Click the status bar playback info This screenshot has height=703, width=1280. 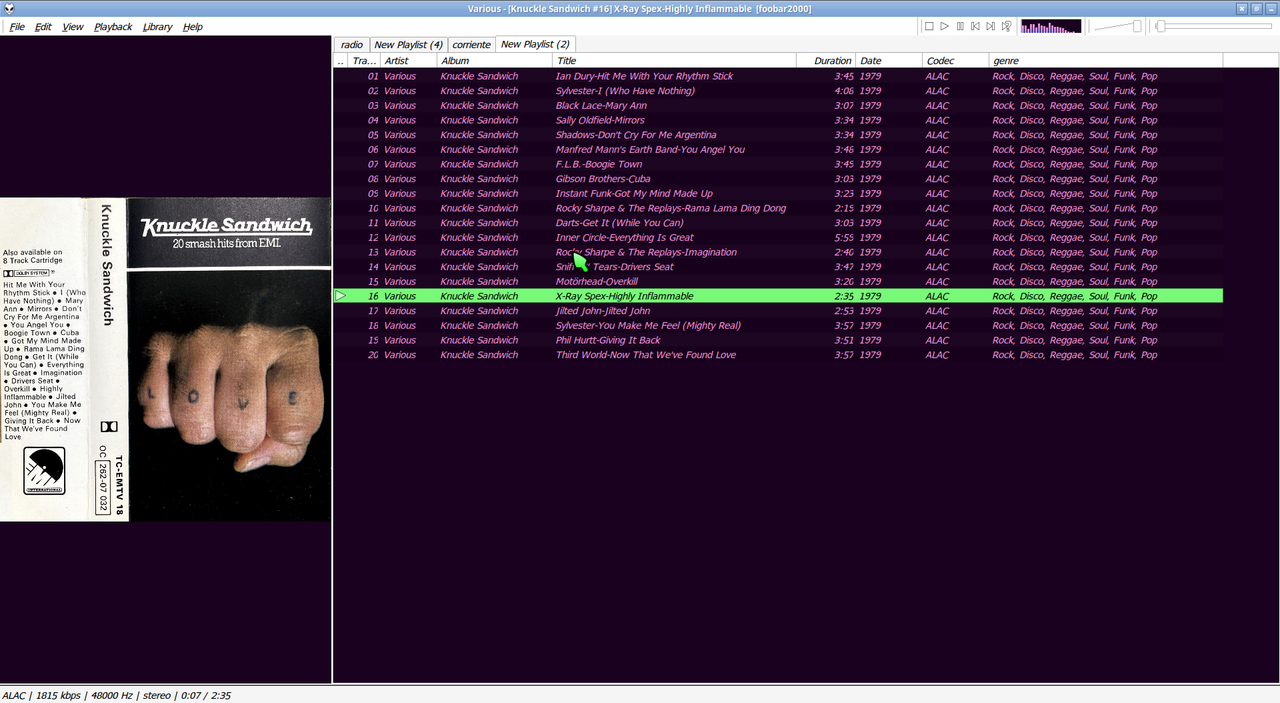coord(116,695)
